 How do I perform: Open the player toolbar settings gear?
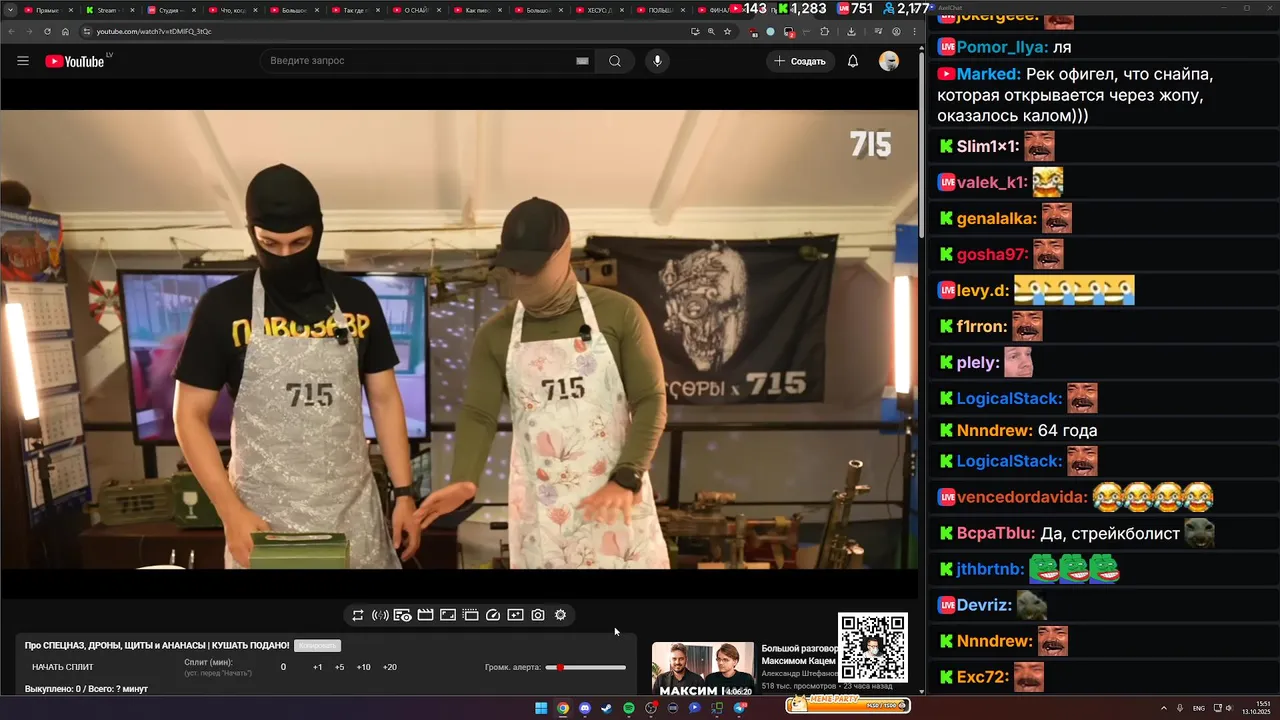[x=560, y=615]
